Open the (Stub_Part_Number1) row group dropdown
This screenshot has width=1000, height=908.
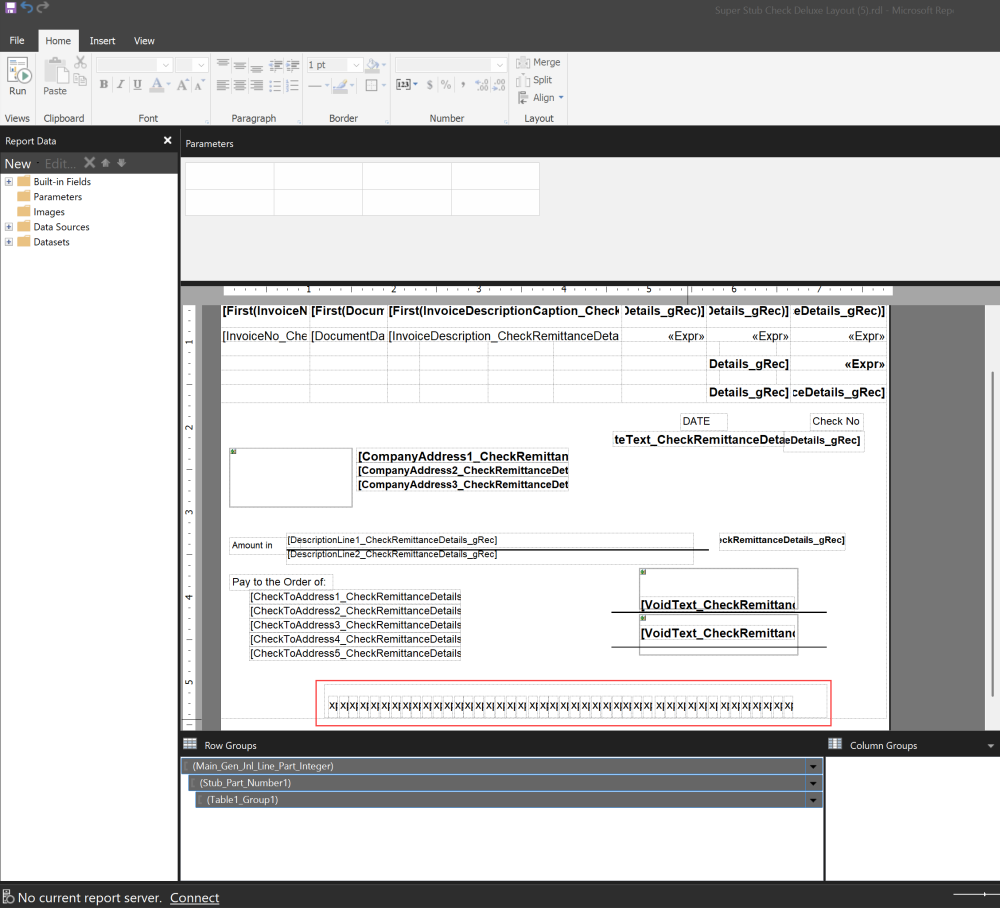click(x=813, y=782)
